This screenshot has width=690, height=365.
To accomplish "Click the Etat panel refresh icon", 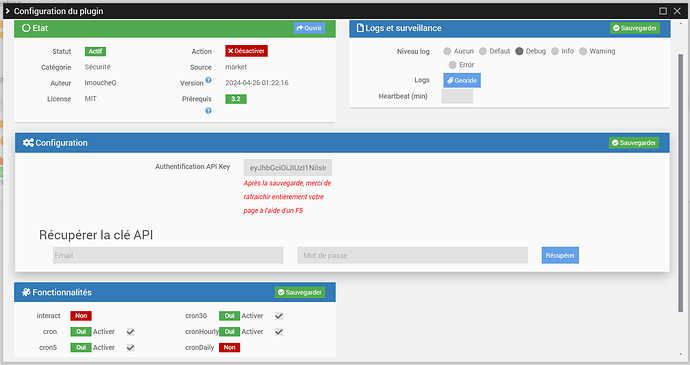I will (26, 28).
